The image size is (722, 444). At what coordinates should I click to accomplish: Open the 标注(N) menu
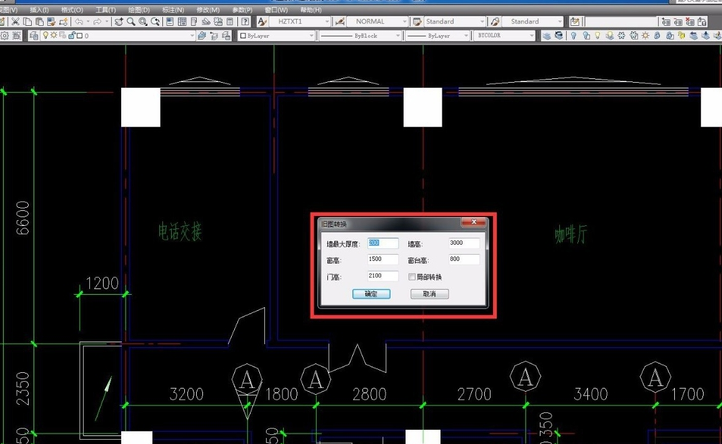click(173, 10)
